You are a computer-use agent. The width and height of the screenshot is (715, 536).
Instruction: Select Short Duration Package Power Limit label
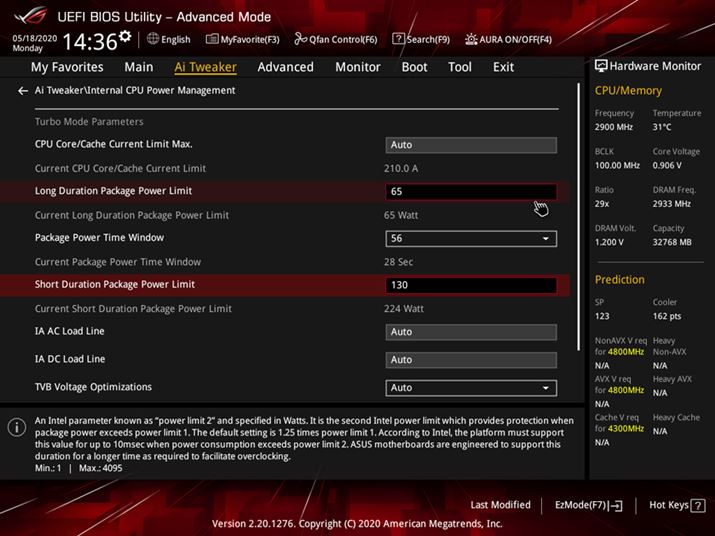(x=114, y=284)
